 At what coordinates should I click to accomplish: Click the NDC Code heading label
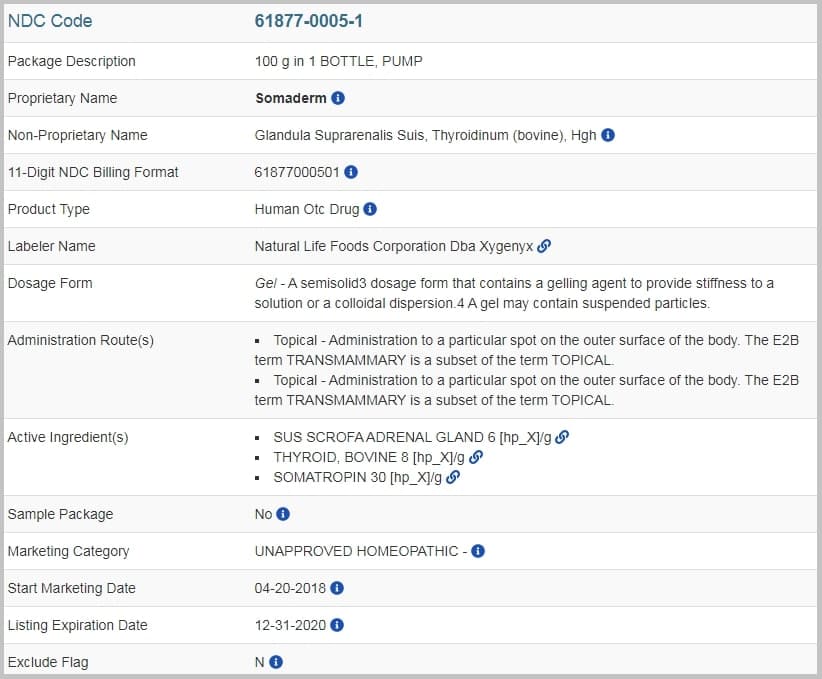pyautogui.click(x=50, y=21)
